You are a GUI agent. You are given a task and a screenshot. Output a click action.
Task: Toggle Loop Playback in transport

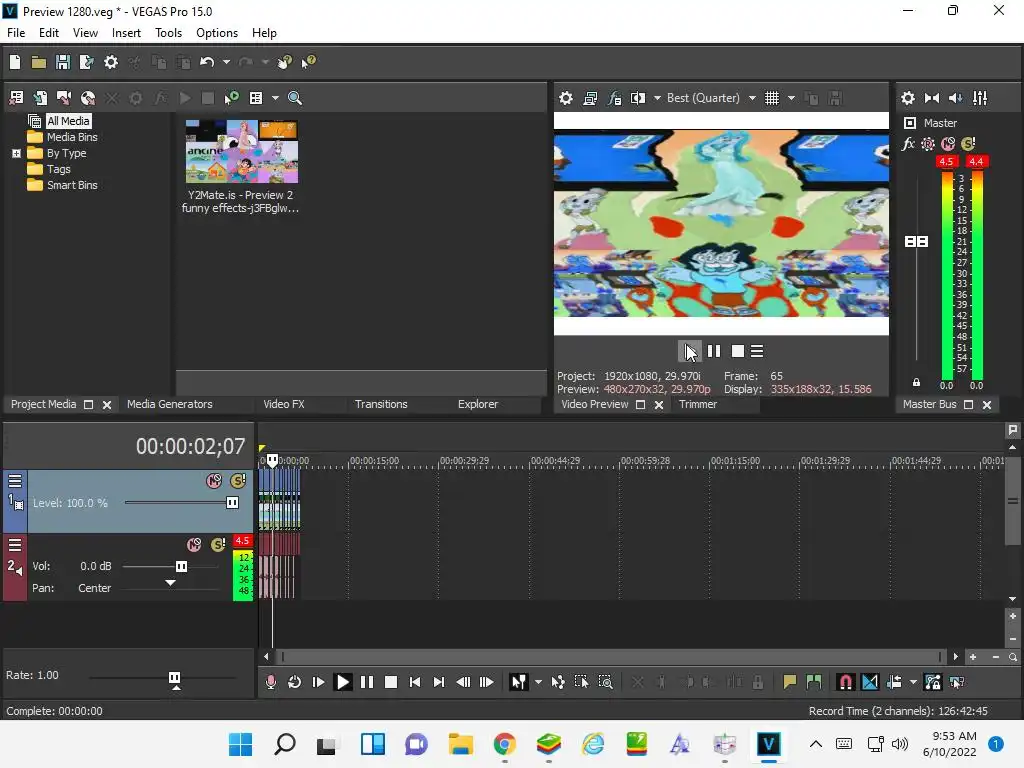click(x=295, y=682)
